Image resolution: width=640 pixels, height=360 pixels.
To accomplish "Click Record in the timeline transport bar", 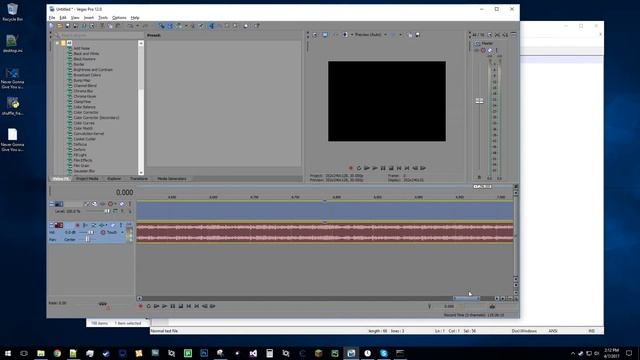I will pos(140,306).
